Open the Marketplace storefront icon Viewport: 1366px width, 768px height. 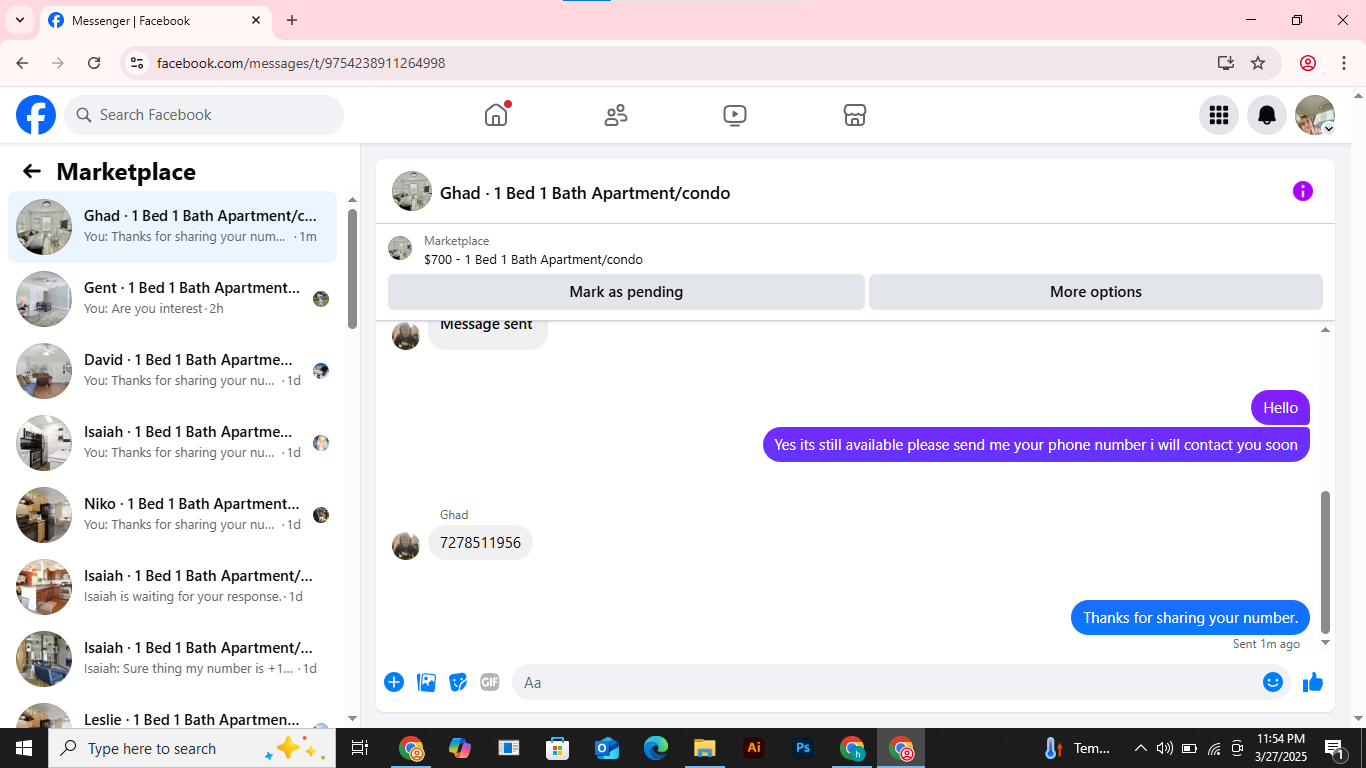pos(855,115)
